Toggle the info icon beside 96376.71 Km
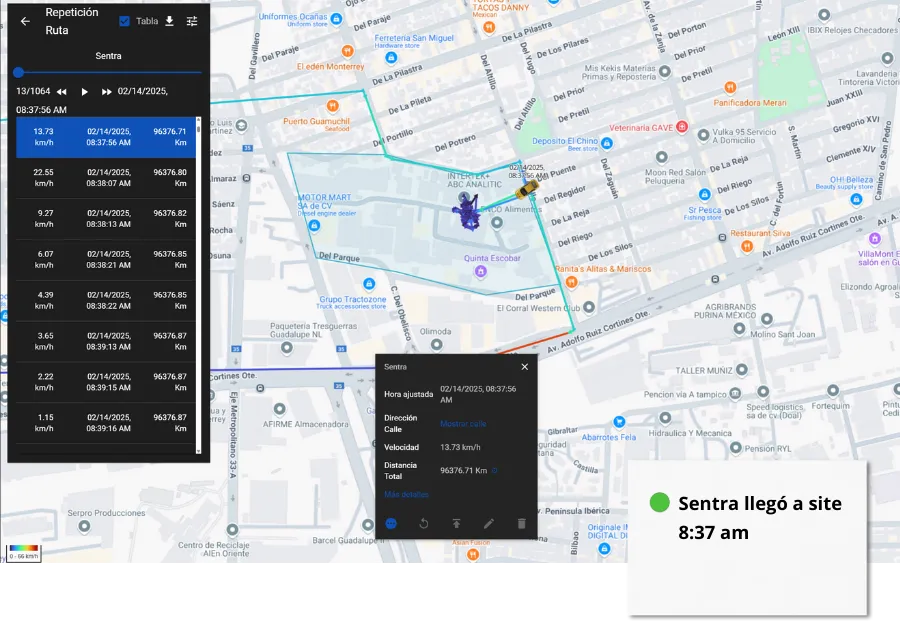The width and height of the screenshot is (900, 643). 494,470
